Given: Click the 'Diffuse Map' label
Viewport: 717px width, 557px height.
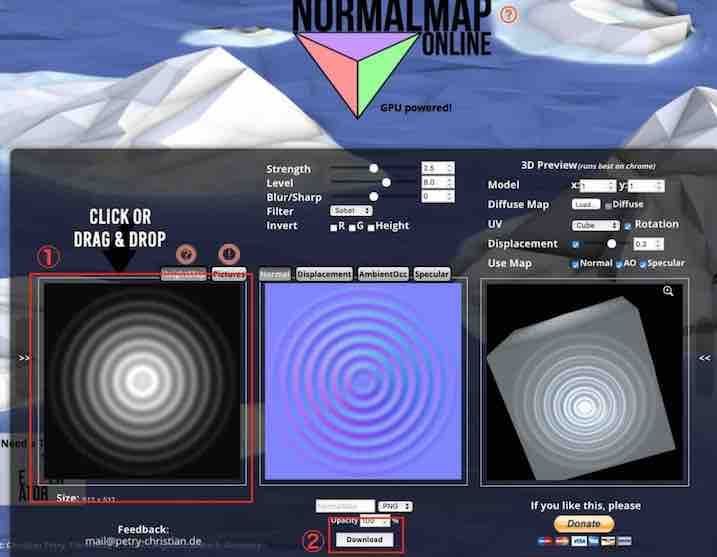Looking at the screenshot, I should 518,204.
